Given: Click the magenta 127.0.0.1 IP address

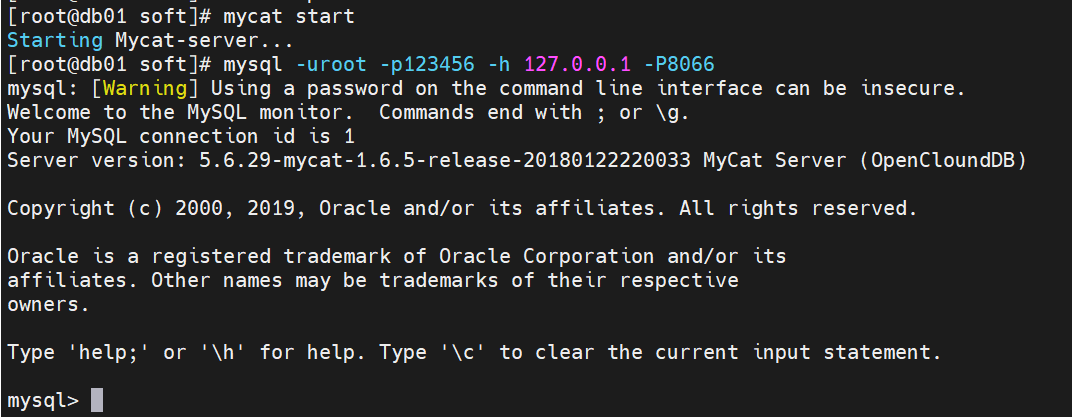Looking at the screenshot, I should [x=578, y=65].
